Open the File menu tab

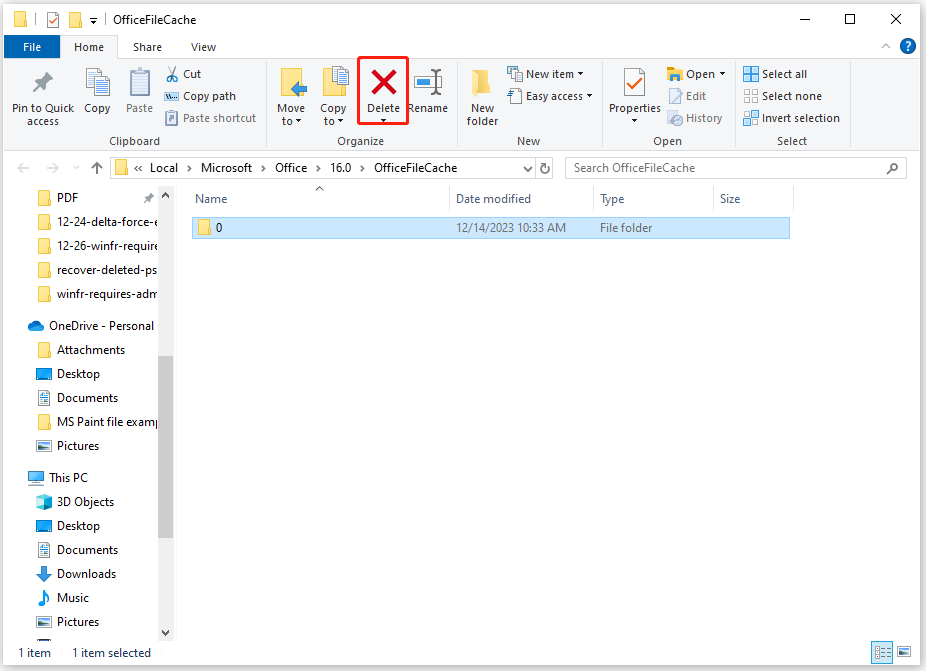click(32, 47)
